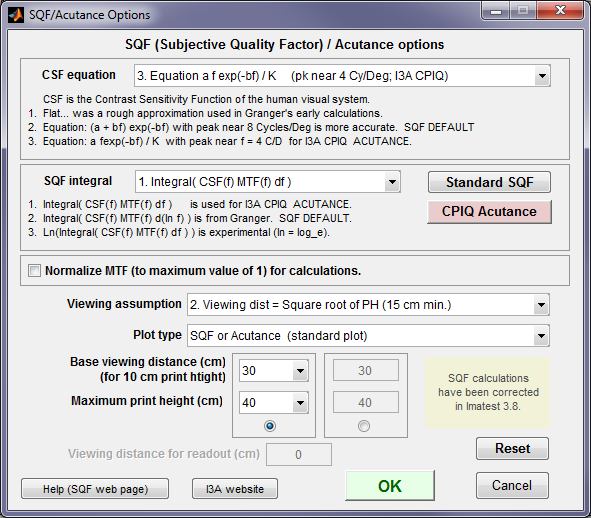Screen dimensions: 591x518
Task: Open the I3A website button
Action: click(235, 489)
